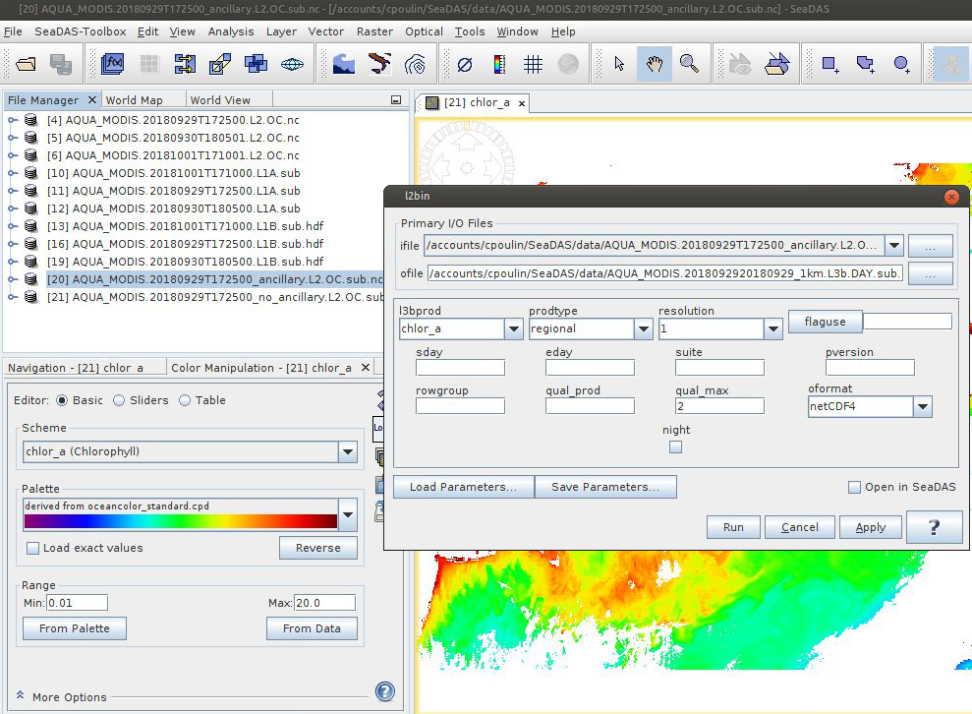Open the Palette dropdown arrow
Image resolution: width=972 pixels, height=714 pixels.
coord(348,514)
